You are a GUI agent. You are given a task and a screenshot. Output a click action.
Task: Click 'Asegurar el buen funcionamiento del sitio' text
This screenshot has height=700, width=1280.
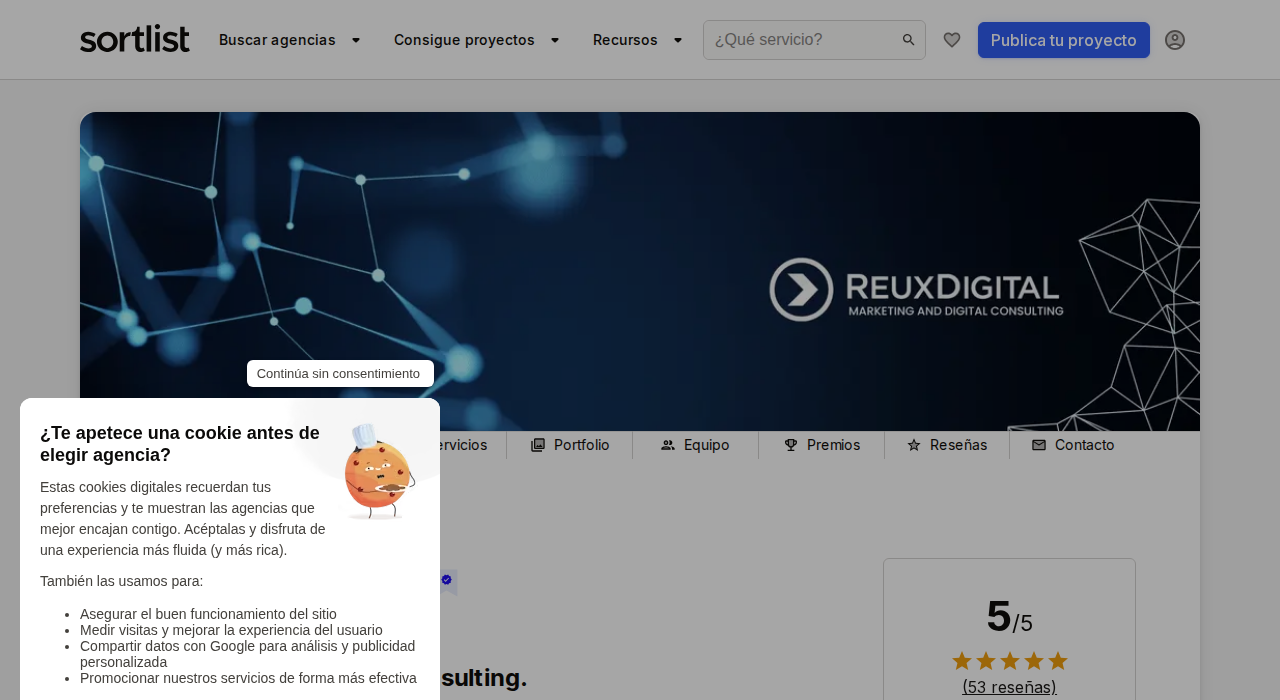point(208,614)
